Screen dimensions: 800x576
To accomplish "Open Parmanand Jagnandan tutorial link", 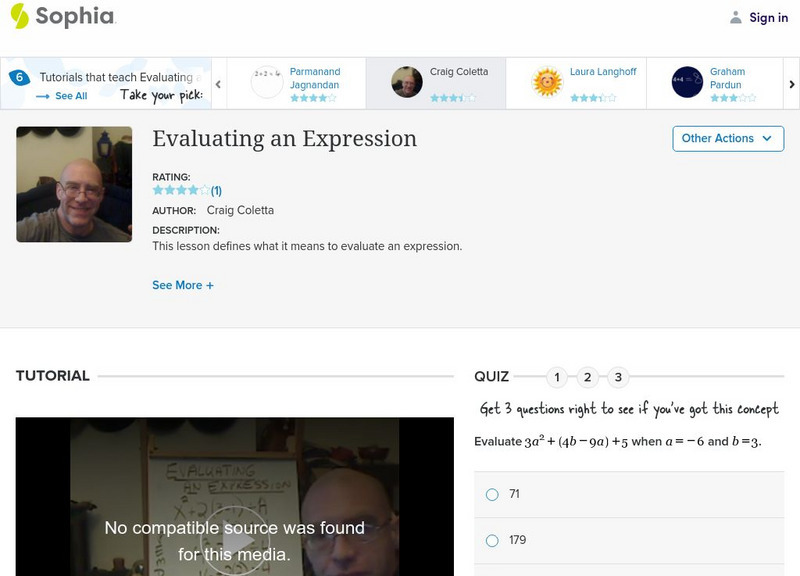I will click(315, 78).
